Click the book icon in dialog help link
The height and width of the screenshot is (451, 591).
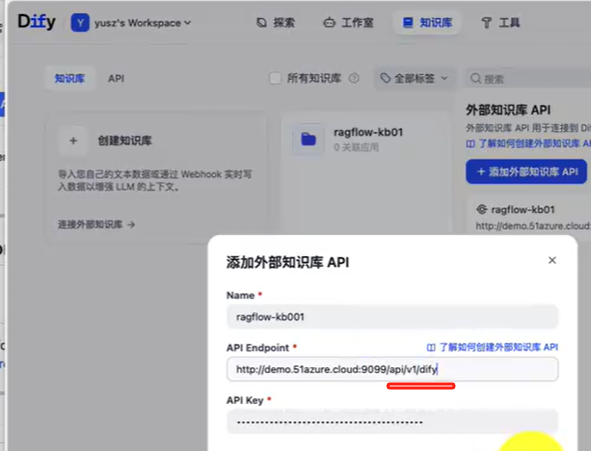[431, 347]
